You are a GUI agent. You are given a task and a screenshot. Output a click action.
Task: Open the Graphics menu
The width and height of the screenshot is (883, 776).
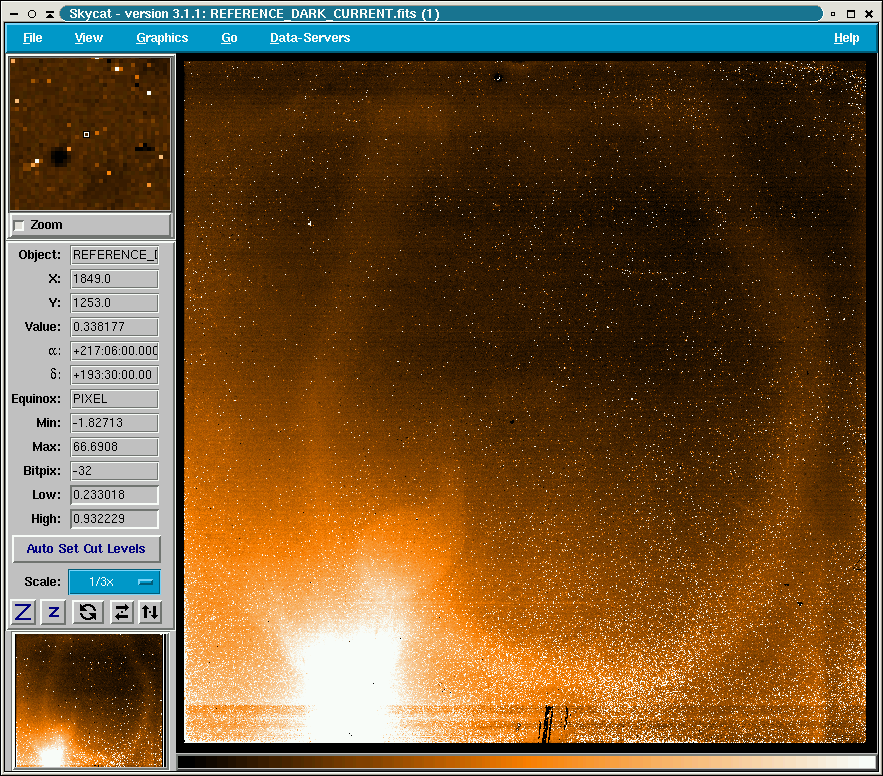pyautogui.click(x=162, y=38)
